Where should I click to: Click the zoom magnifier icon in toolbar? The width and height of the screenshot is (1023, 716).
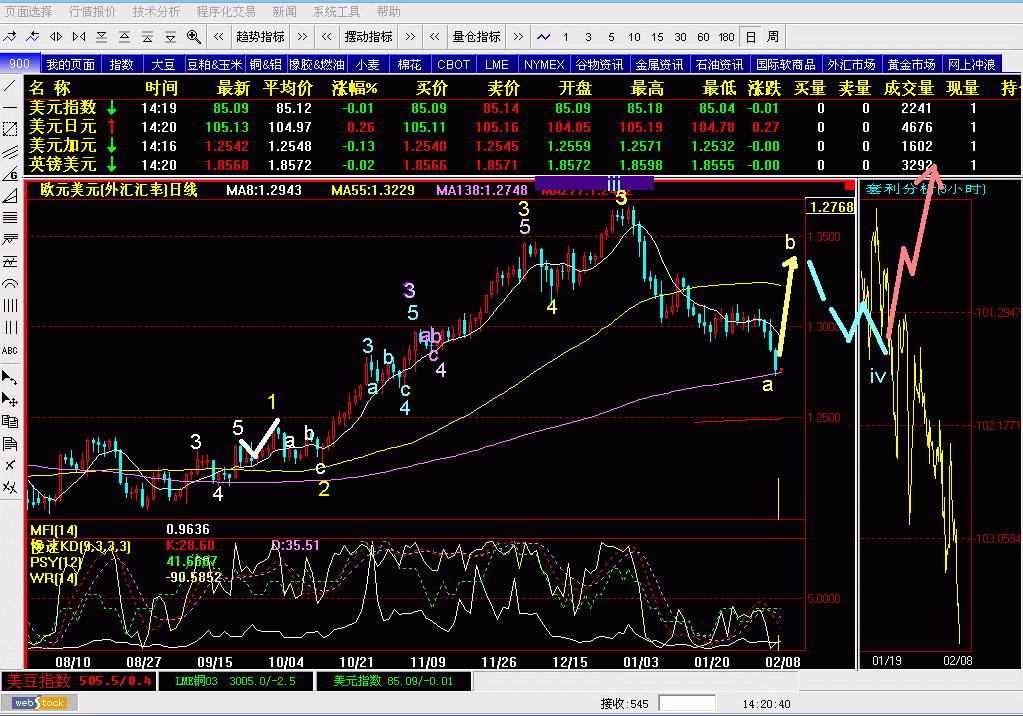pyautogui.click(x=192, y=37)
